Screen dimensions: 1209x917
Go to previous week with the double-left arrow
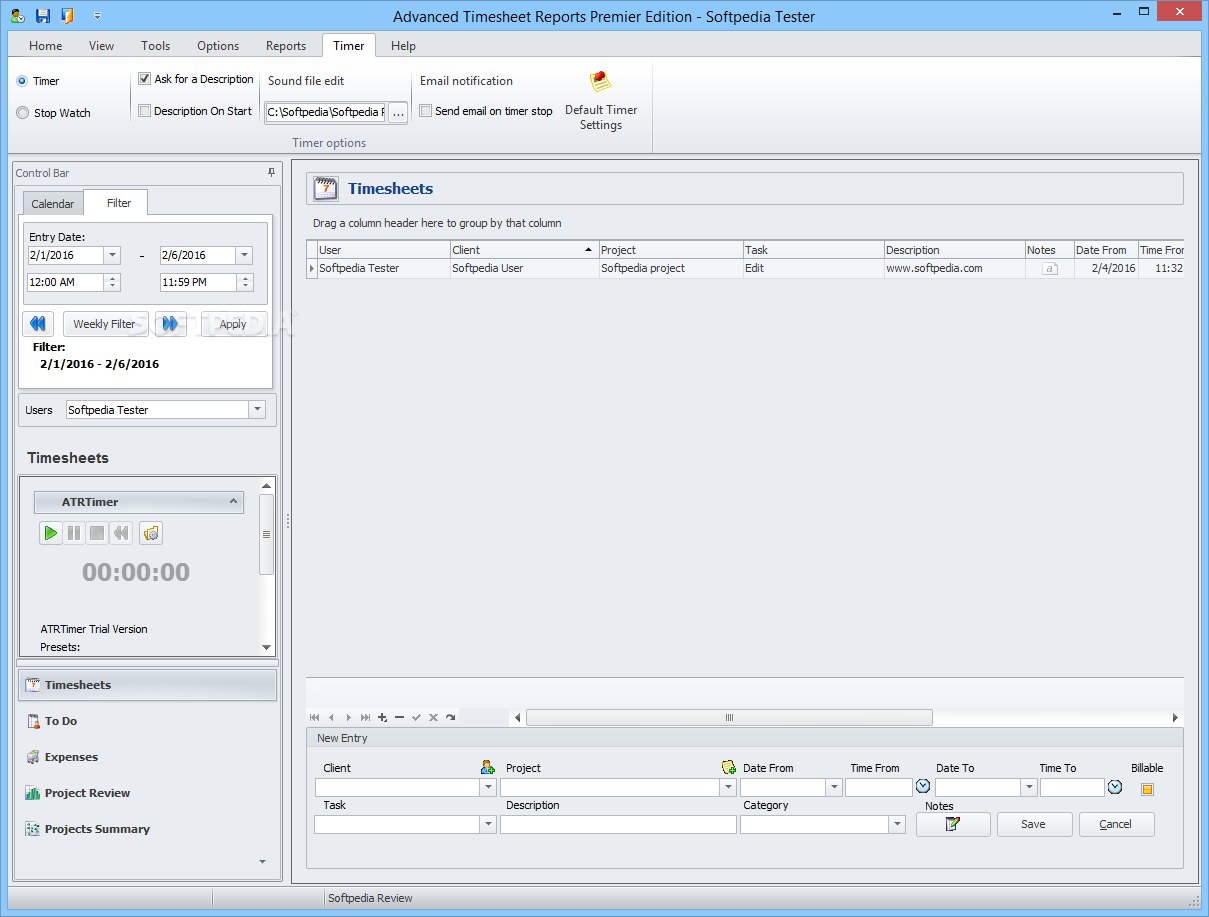[38, 324]
